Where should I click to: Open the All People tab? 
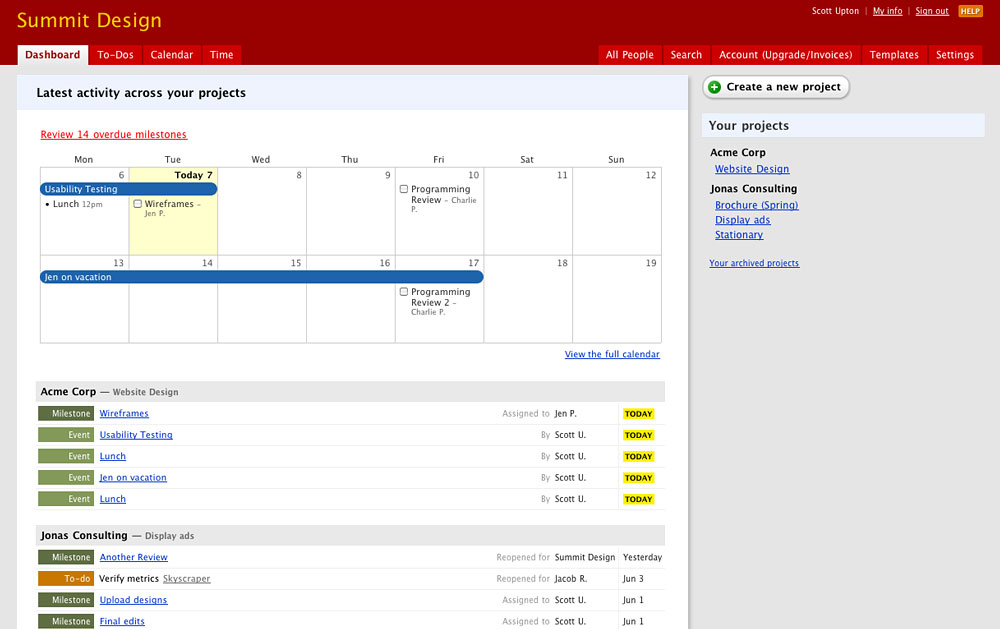[629, 55]
